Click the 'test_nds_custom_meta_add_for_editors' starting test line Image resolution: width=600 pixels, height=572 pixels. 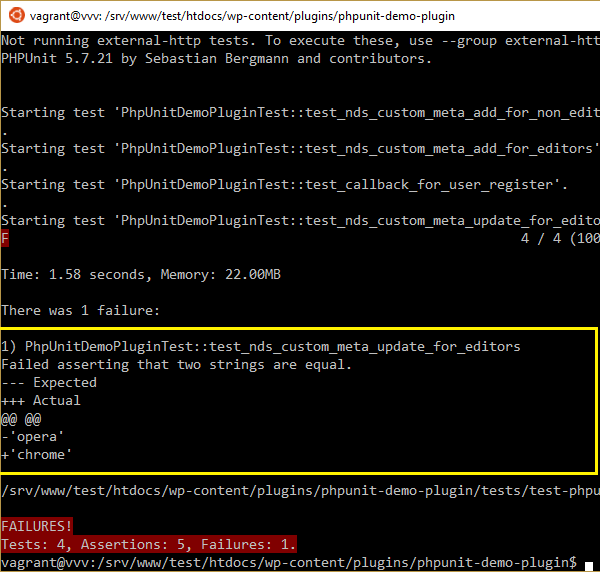(x=300, y=148)
